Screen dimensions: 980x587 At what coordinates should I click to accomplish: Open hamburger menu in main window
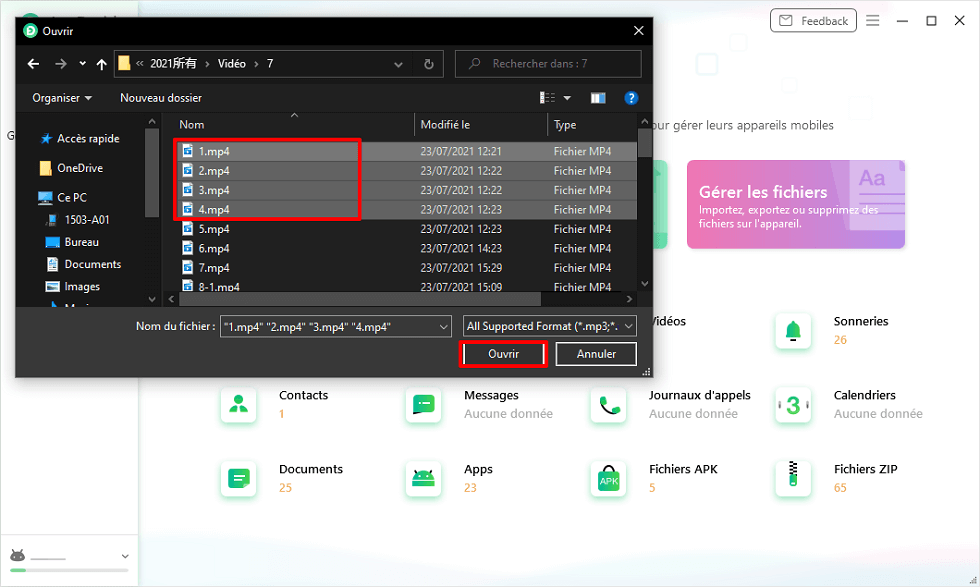pyautogui.click(x=872, y=21)
